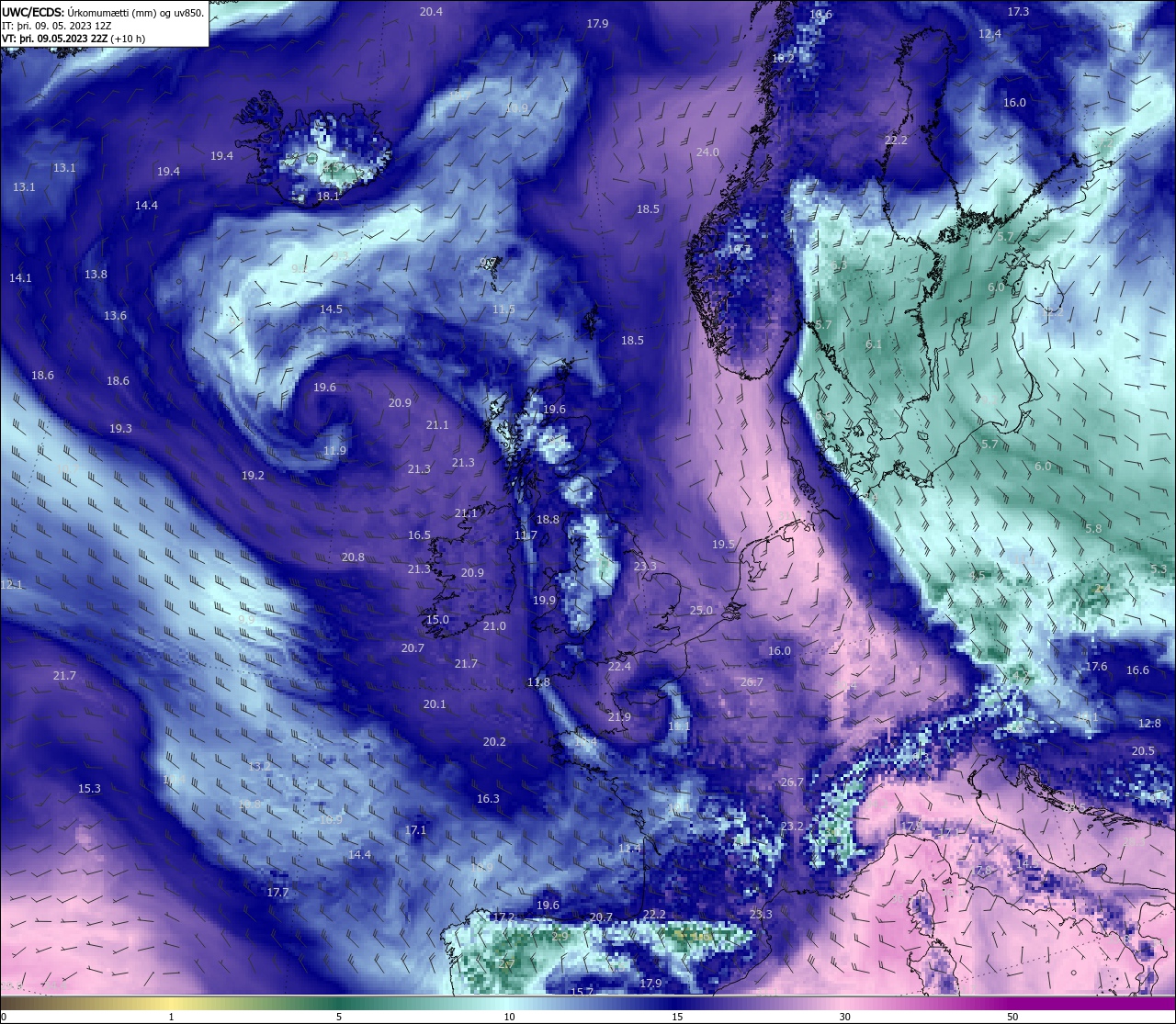Viewport: 1176px width, 1024px height.
Task: Click the 12.1 value at the left edge
Action: [x=11, y=585]
